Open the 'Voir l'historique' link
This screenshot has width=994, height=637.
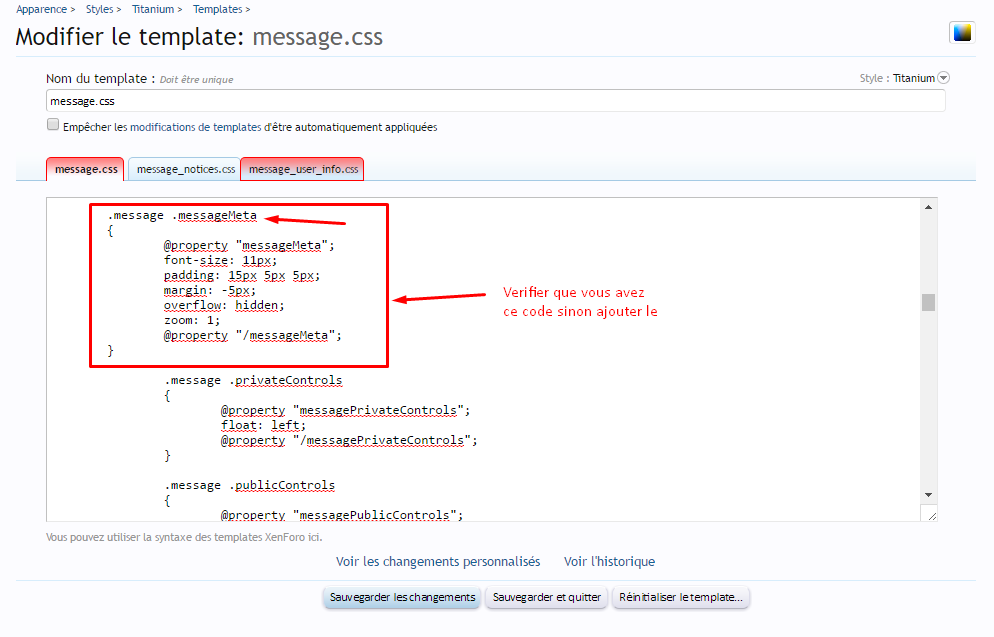[x=609, y=562]
